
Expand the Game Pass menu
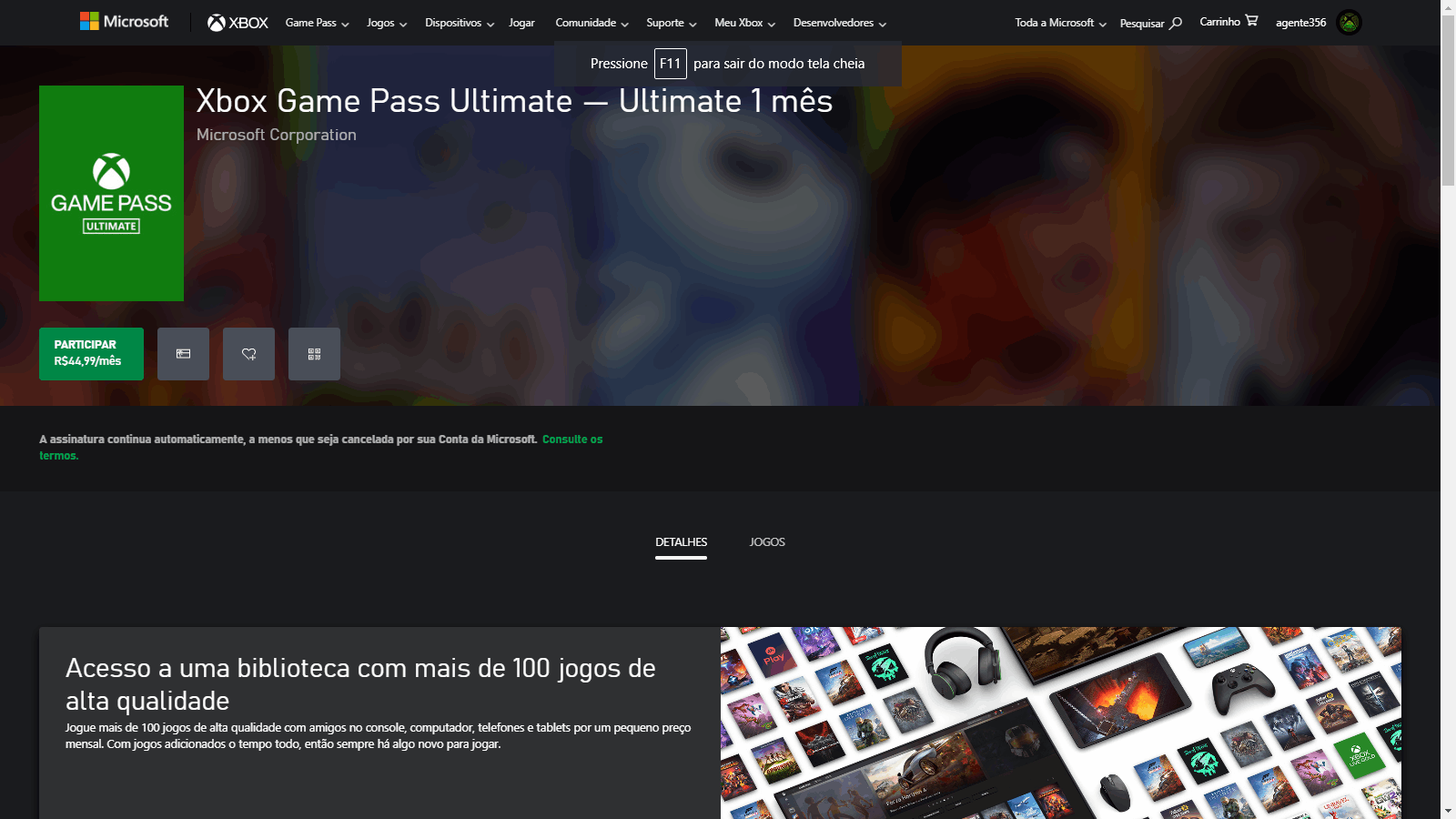click(x=317, y=23)
